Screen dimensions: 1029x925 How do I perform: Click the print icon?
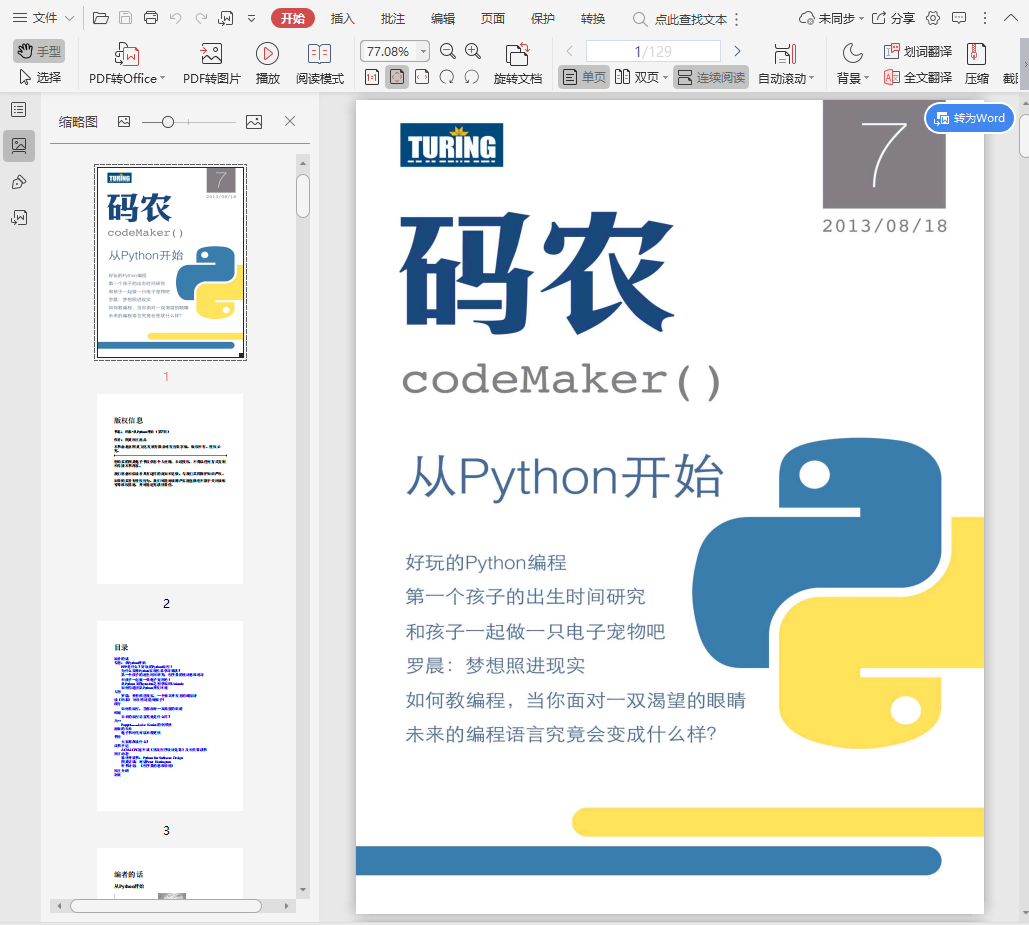coord(151,18)
